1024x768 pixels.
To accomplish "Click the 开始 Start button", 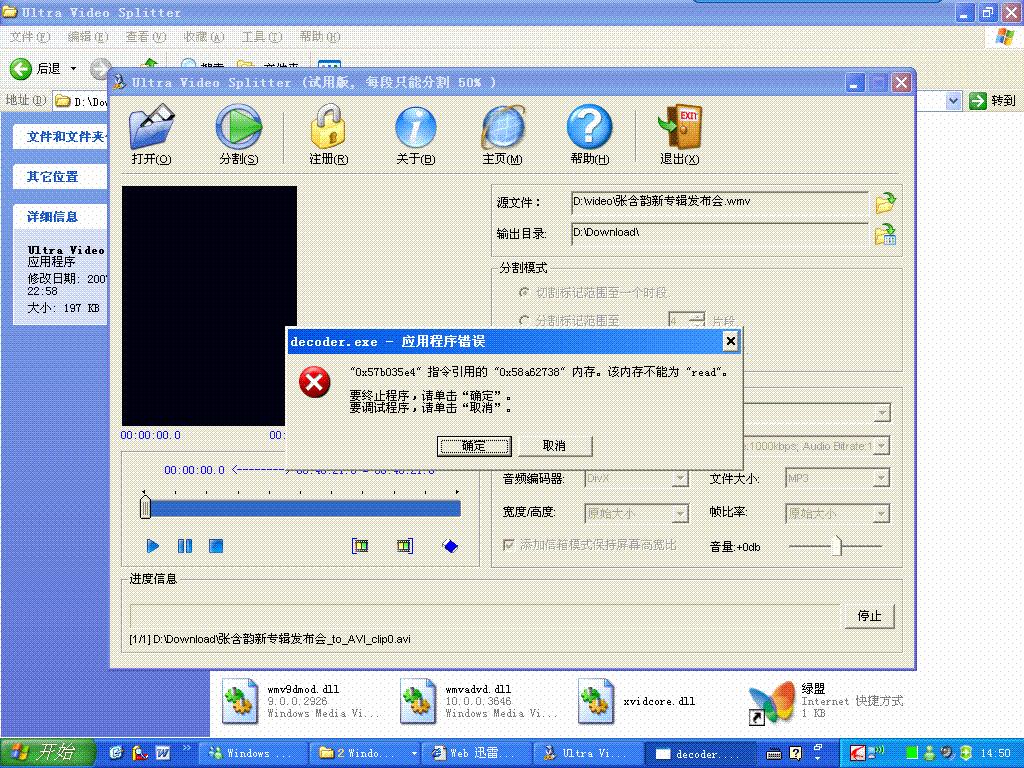I will [x=48, y=753].
